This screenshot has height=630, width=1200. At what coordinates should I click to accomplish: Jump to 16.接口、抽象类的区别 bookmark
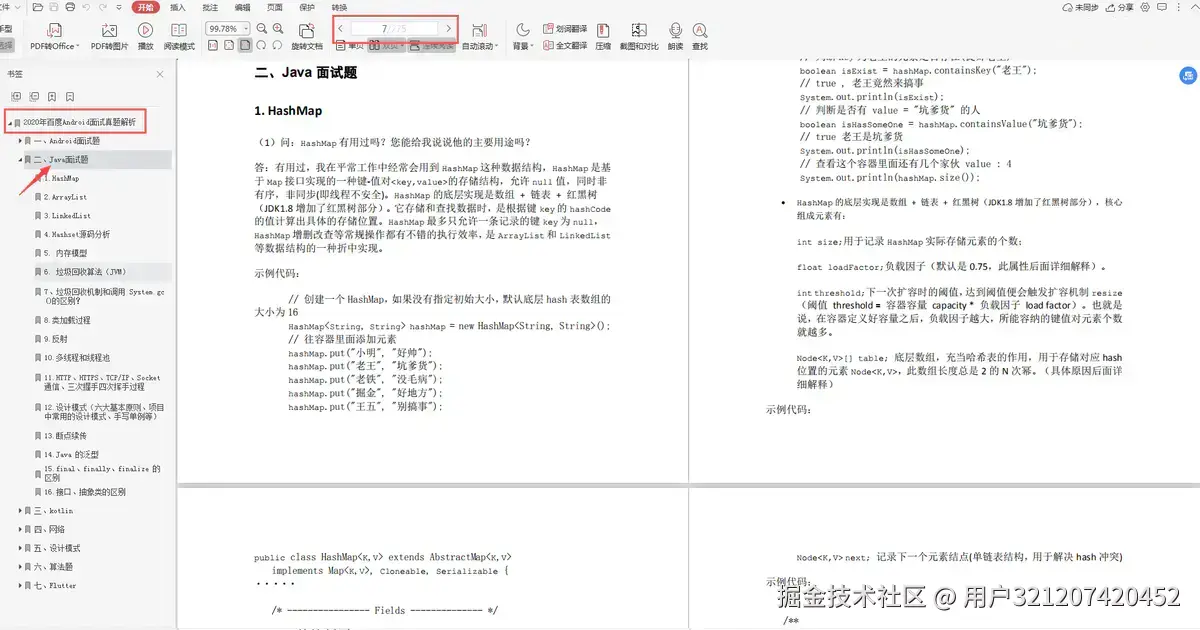[x=85, y=492]
